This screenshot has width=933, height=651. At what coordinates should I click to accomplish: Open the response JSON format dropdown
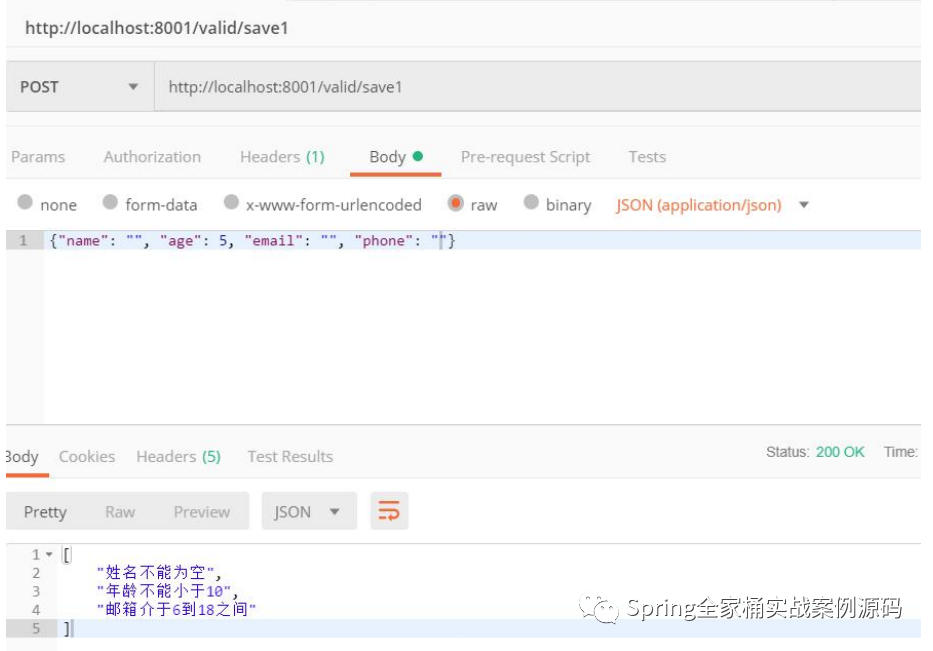(x=309, y=511)
